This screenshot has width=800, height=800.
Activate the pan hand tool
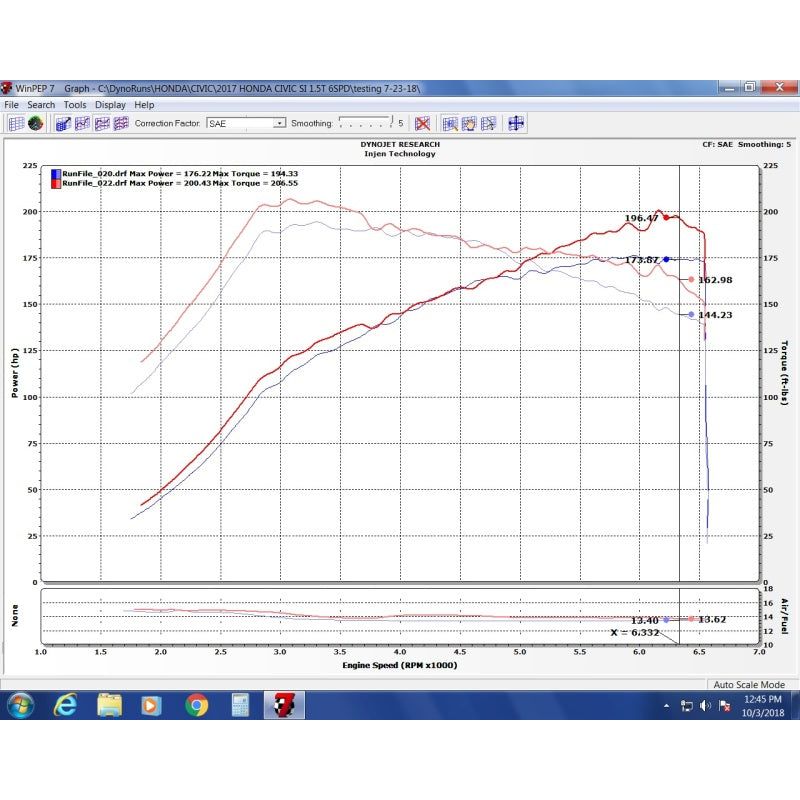point(469,123)
